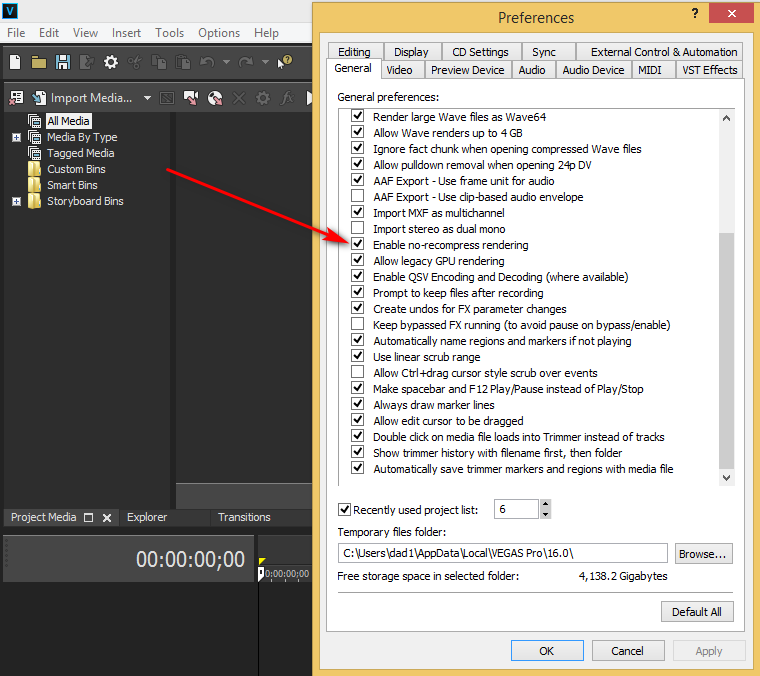Enable Import stereo as dual mono
760x676 pixels.
coord(357,227)
